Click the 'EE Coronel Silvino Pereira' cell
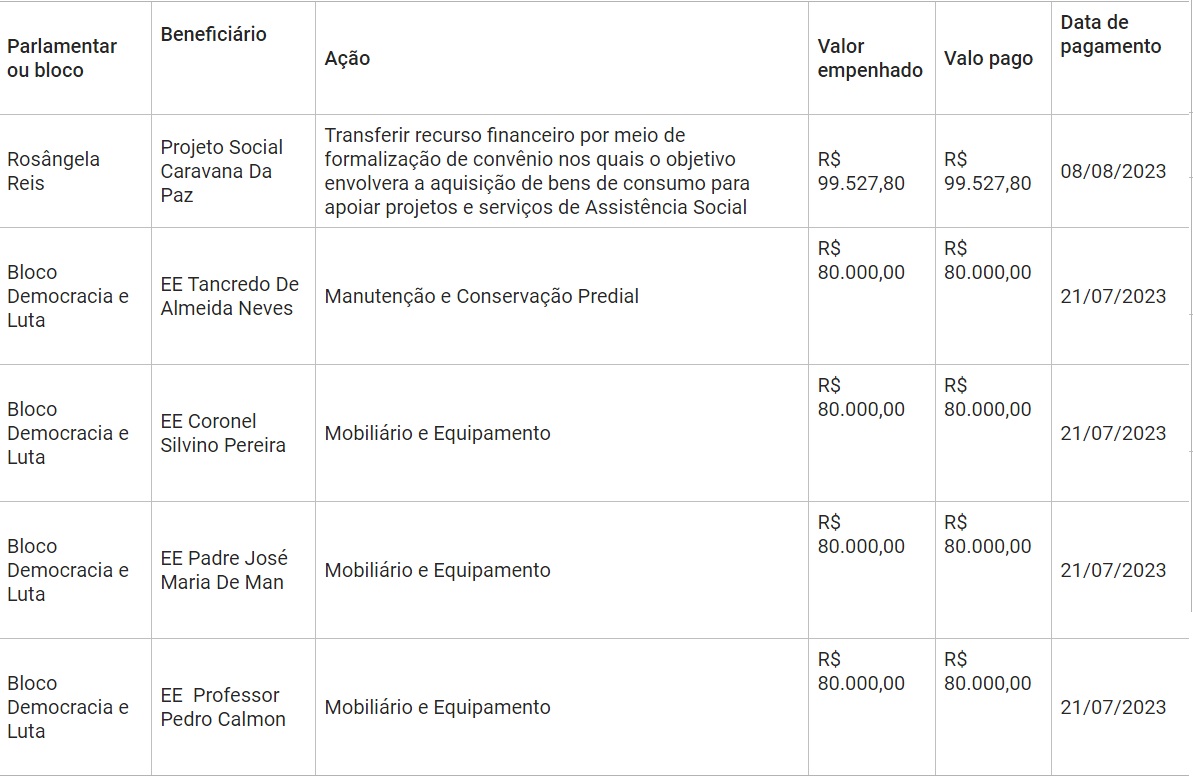The width and height of the screenshot is (1193, 779). (222, 433)
